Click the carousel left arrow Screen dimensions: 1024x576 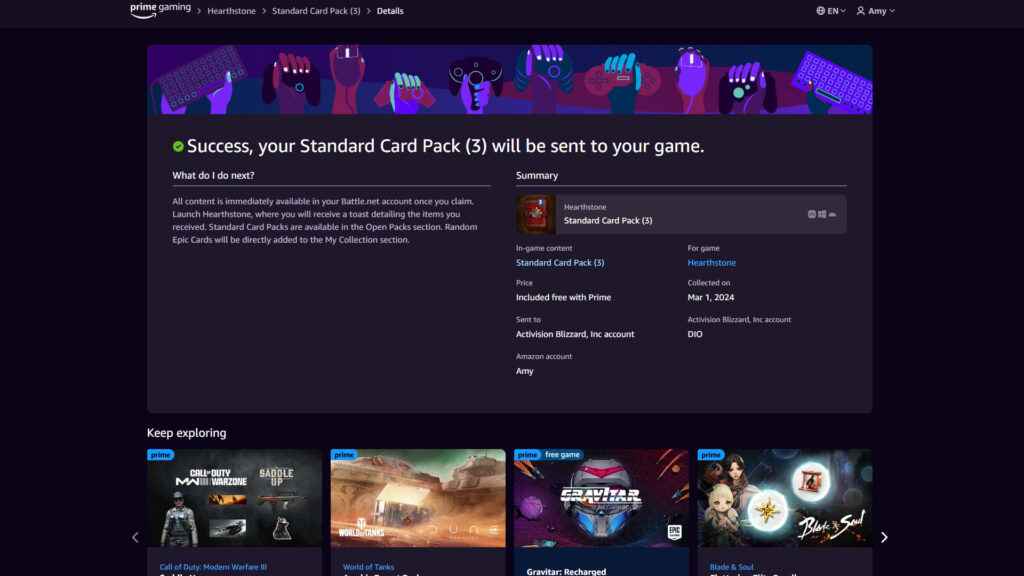pyautogui.click(x=135, y=537)
